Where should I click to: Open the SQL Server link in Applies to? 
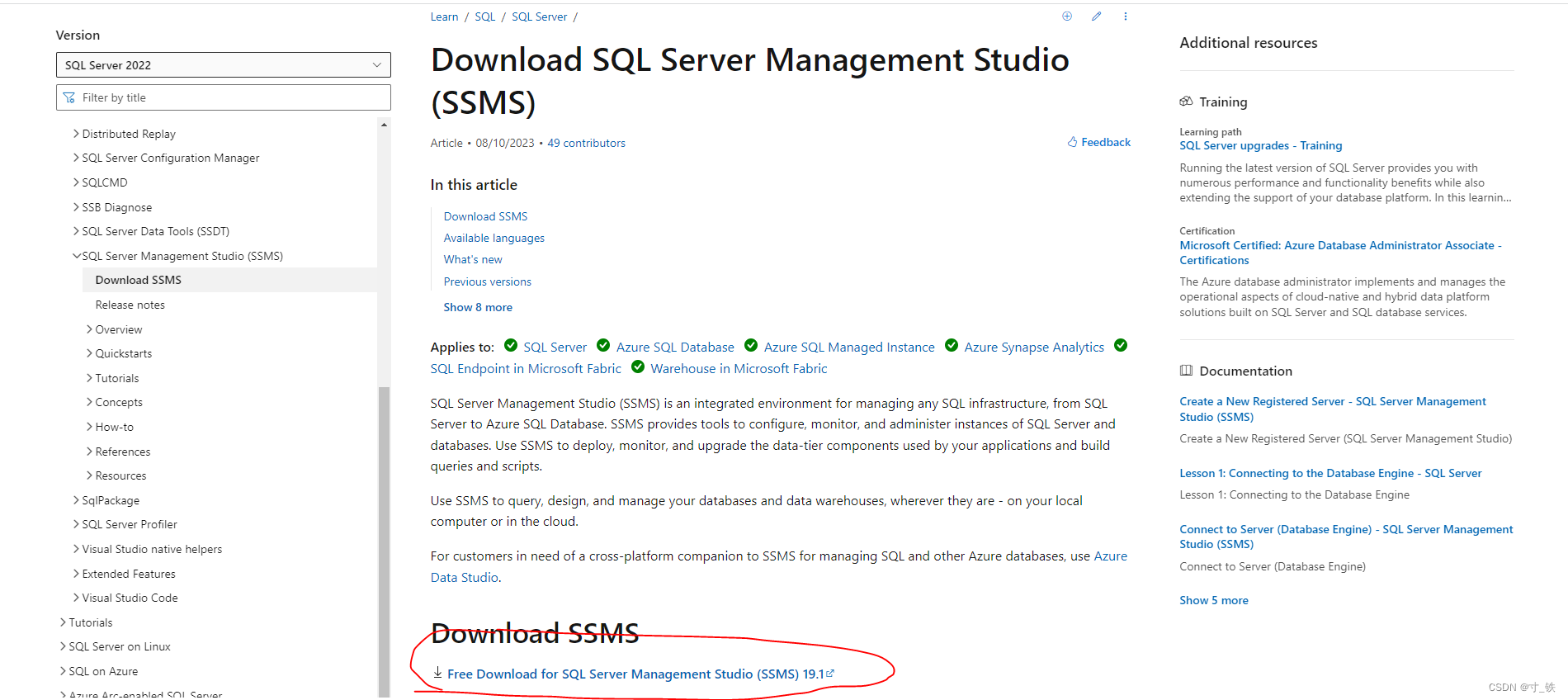(x=555, y=347)
